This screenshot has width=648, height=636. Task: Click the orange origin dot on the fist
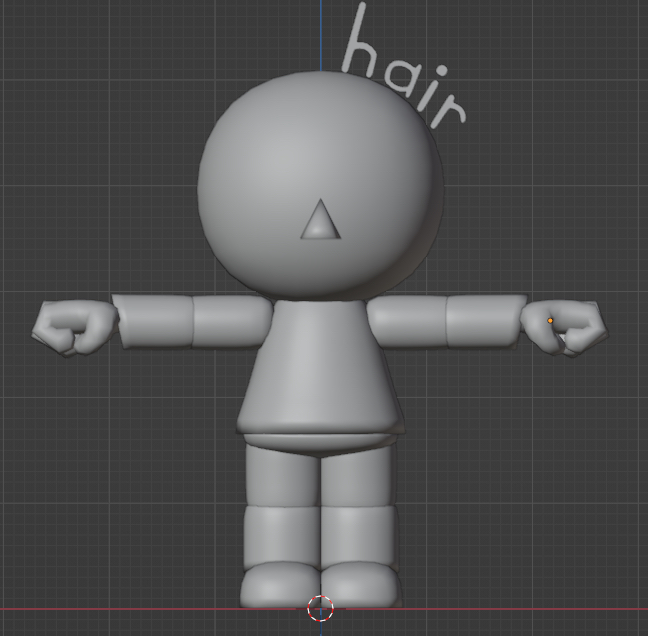[x=550, y=321]
